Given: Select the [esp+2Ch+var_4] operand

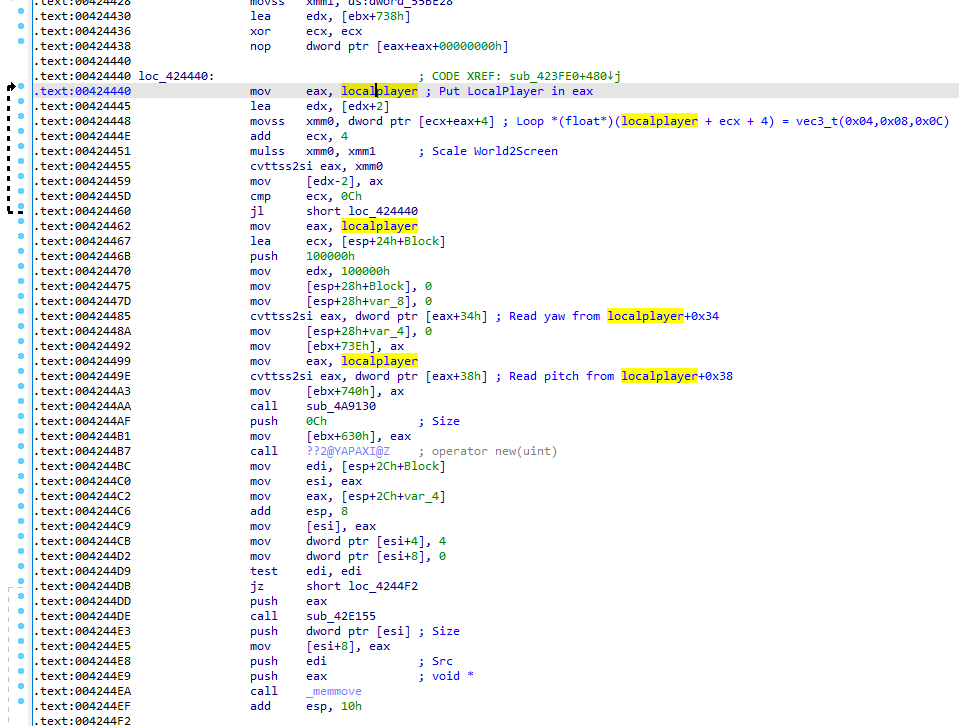Looking at the screenshot, I should pyautogui.click(x=393, y=496).
